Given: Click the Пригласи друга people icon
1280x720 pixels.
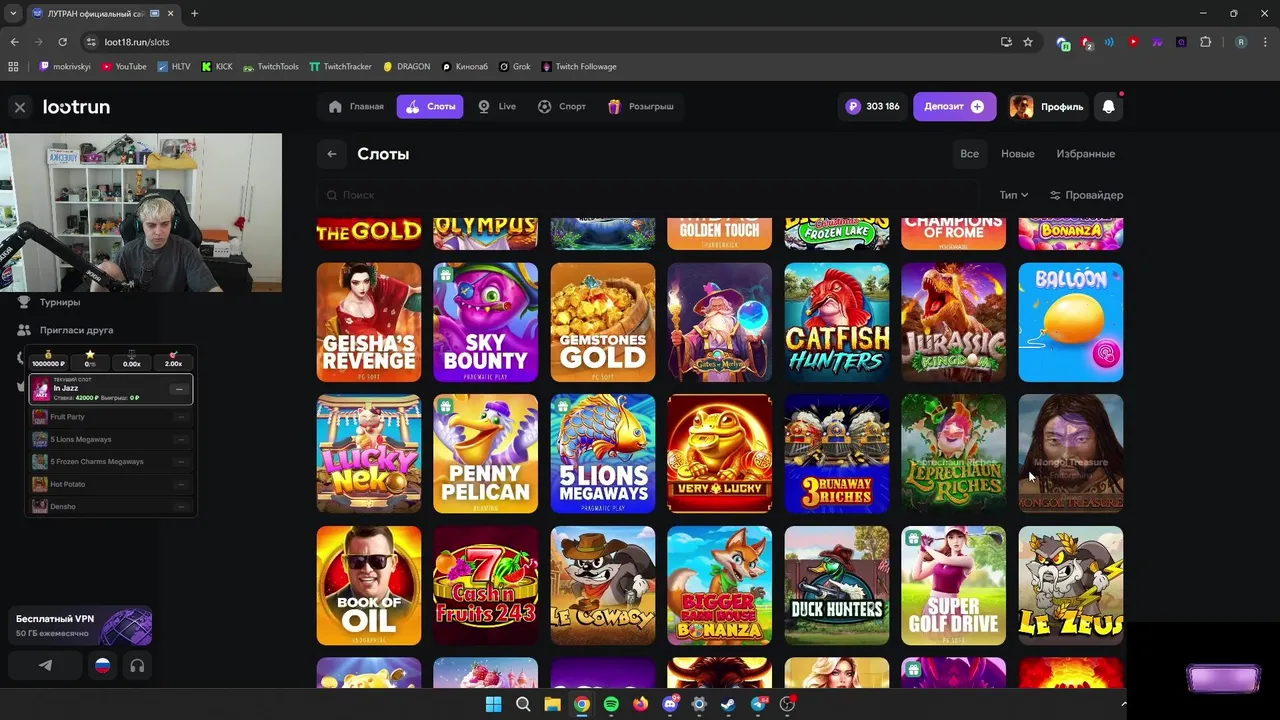Looking at the screenshot, I should tap(24, 330).
